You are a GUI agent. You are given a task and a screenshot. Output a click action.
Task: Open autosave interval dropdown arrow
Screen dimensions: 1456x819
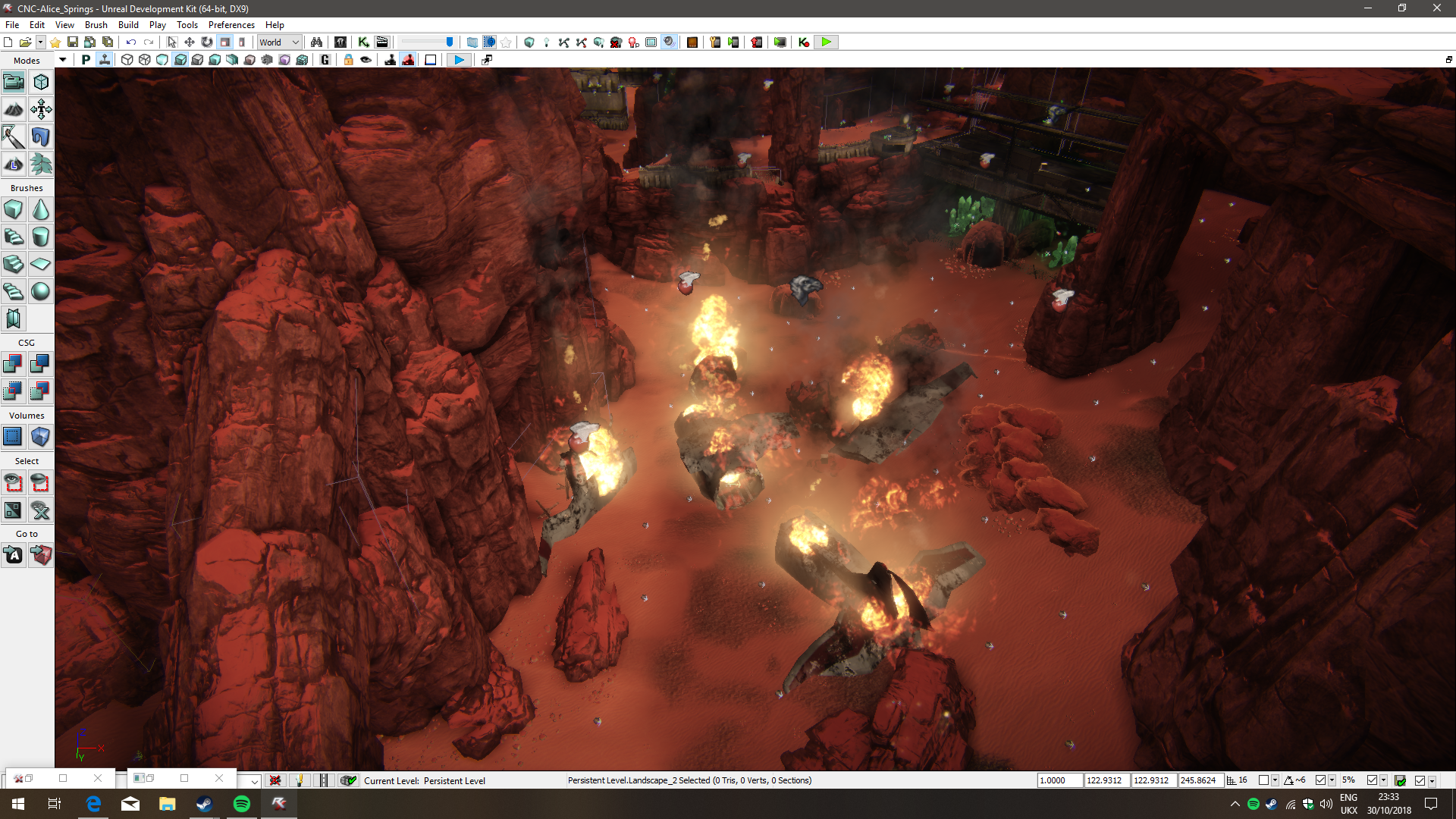point(1432,780)
